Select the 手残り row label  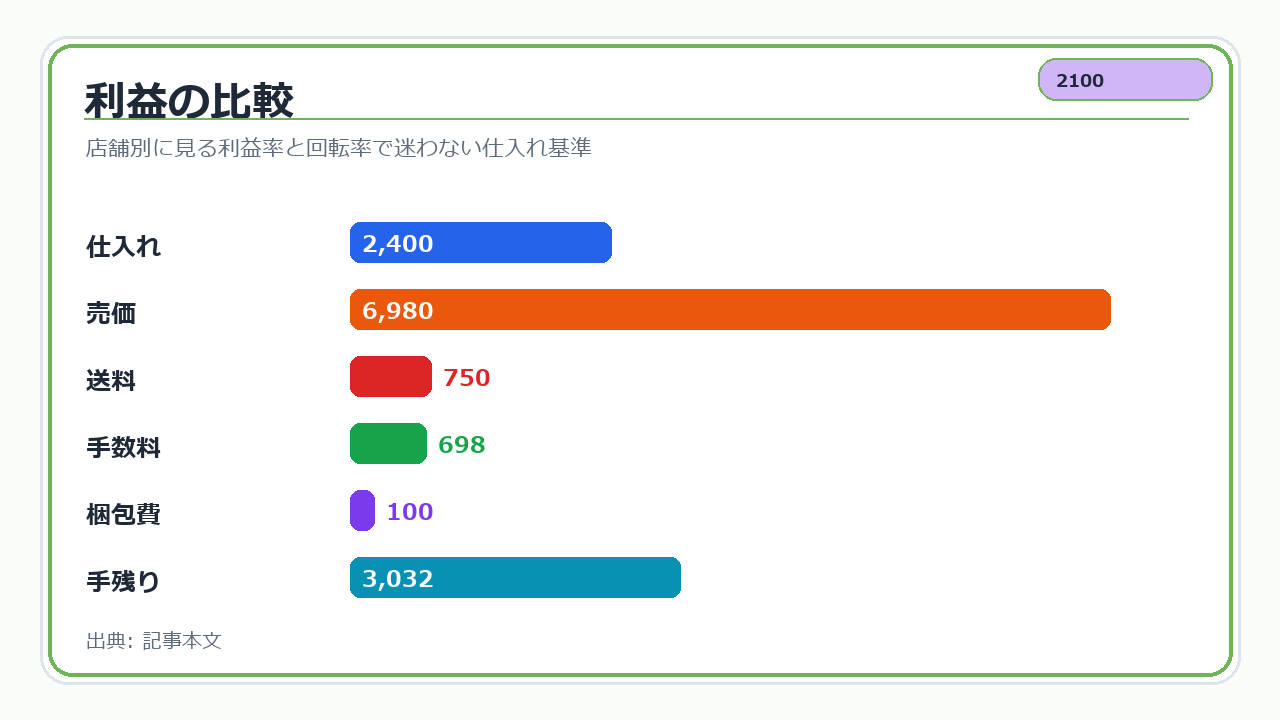click(124, 582)
